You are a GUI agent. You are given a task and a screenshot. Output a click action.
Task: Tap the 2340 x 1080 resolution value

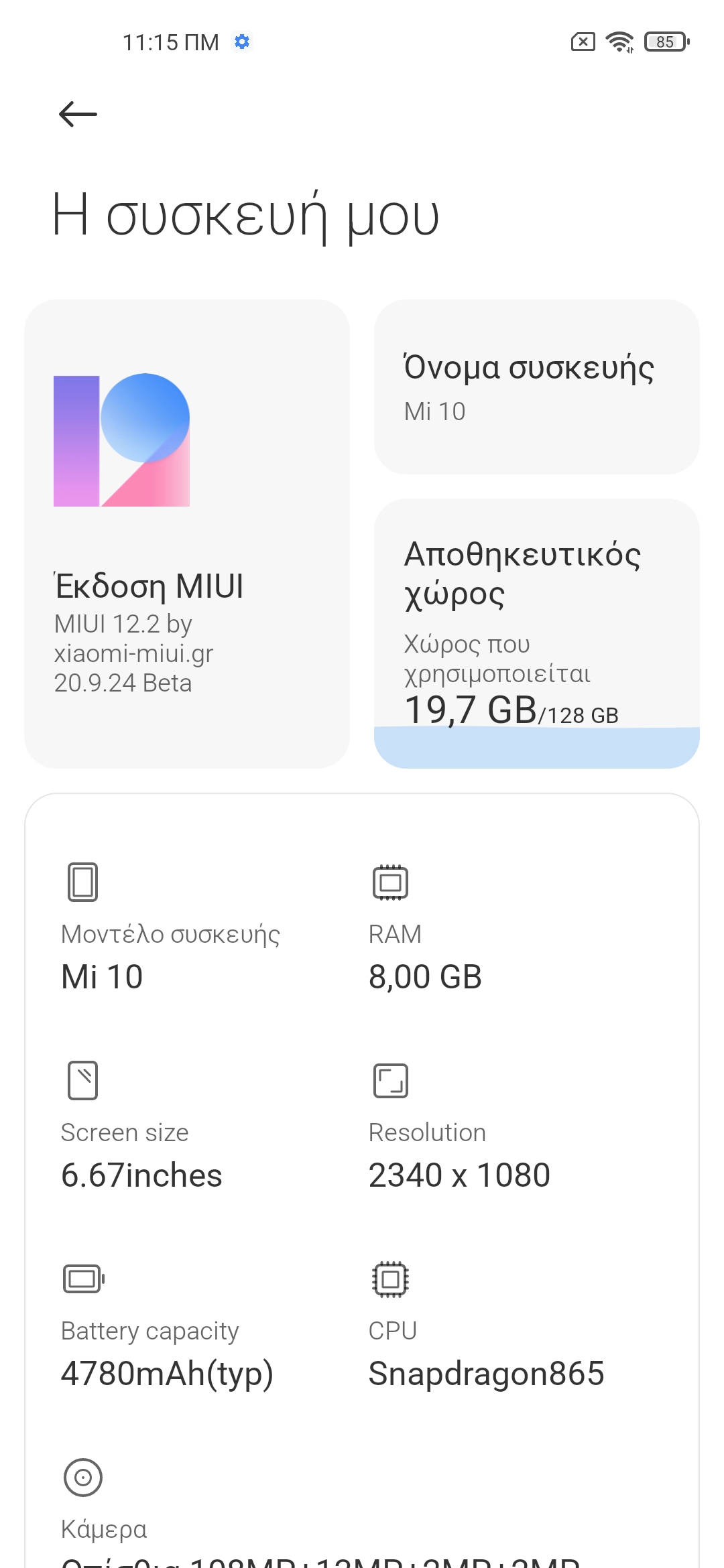[x=459, y=1175]
